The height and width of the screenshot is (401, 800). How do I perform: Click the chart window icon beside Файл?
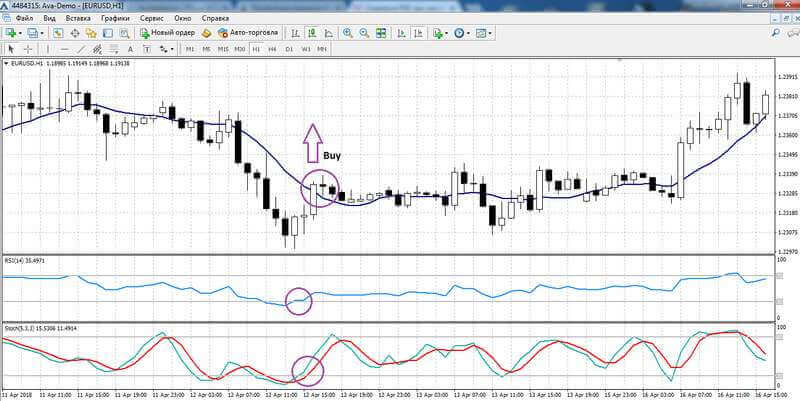click(6, 18)
